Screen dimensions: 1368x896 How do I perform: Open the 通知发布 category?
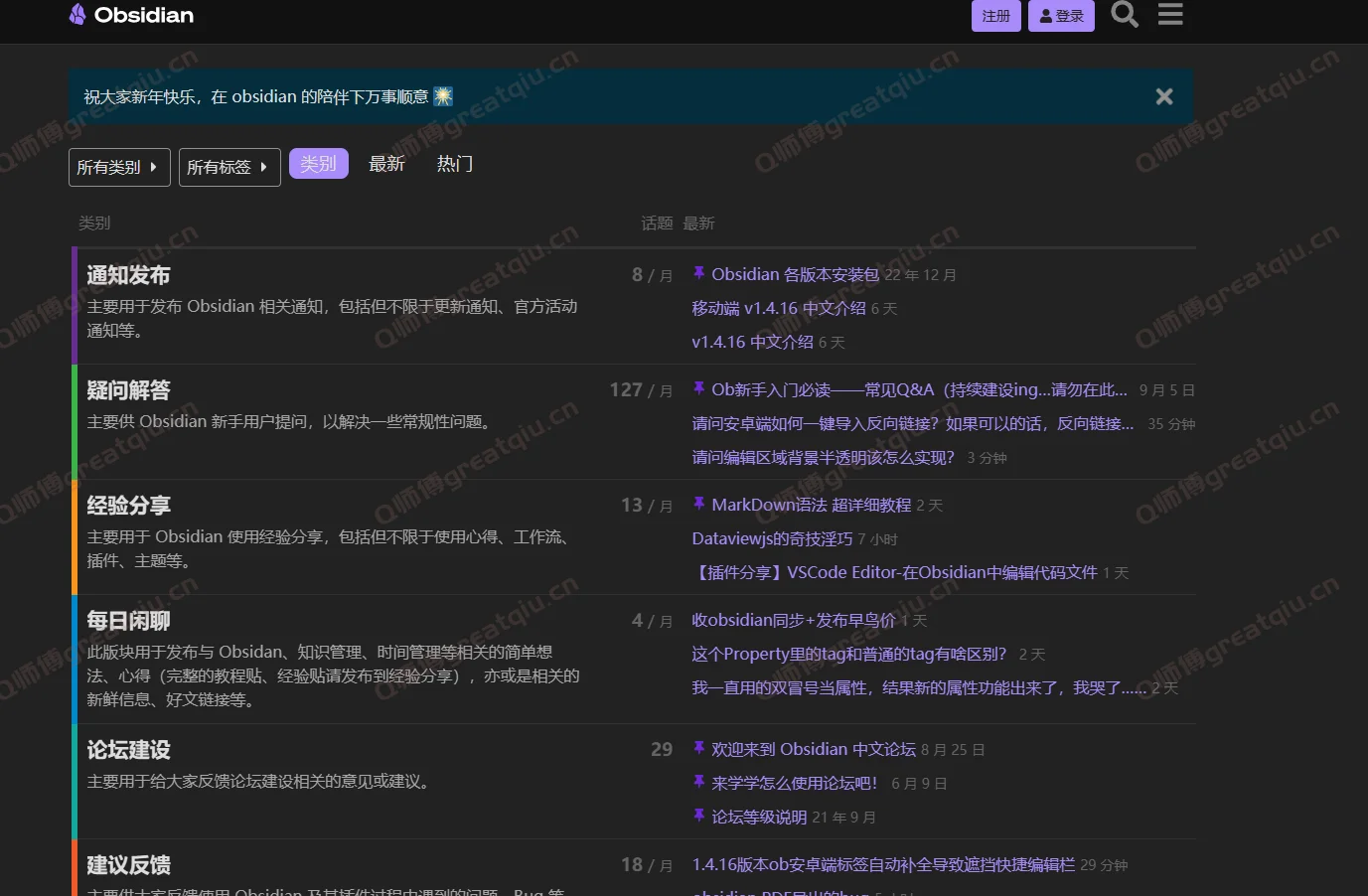tap(128, 275)
